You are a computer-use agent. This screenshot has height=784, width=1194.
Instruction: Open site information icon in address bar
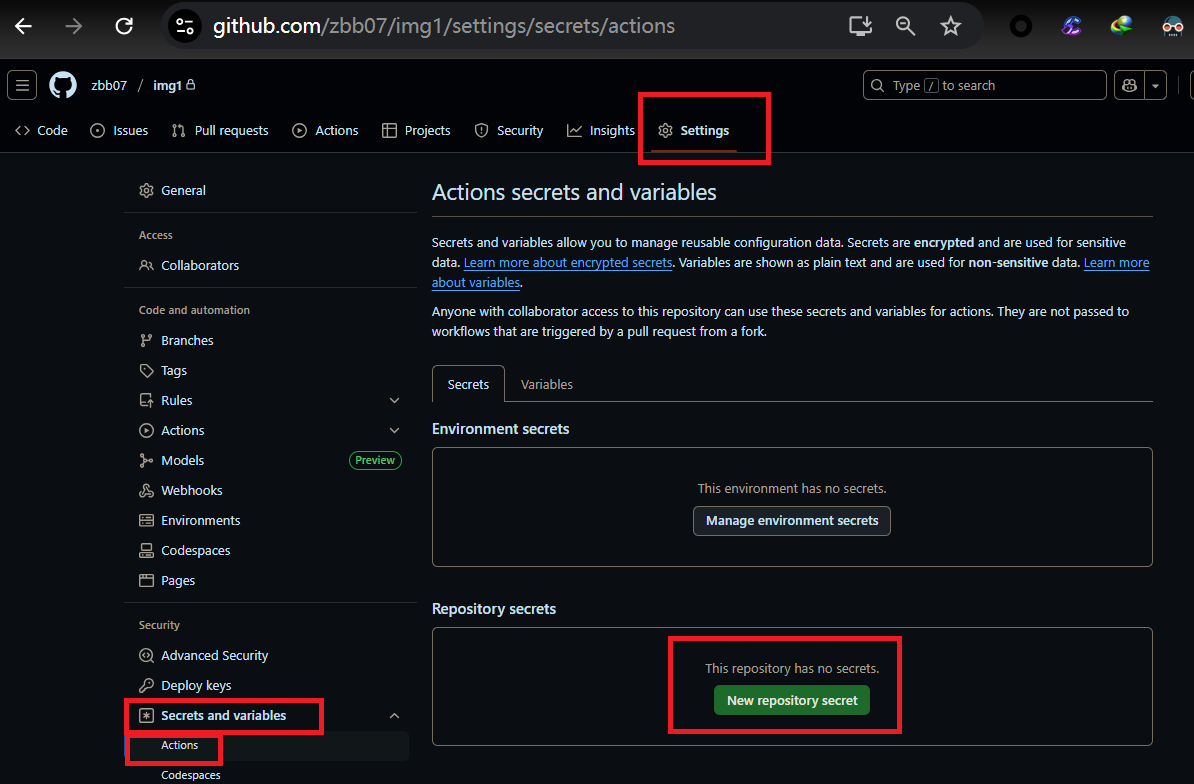pos(185,26)
